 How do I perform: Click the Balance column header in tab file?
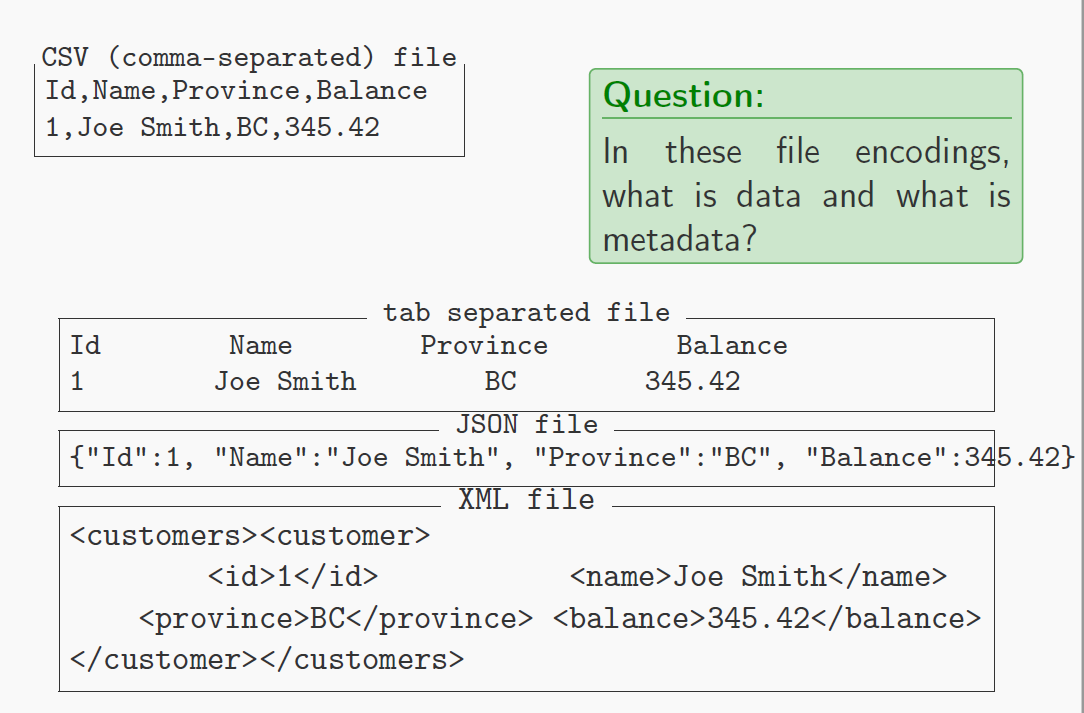(732, 345)
